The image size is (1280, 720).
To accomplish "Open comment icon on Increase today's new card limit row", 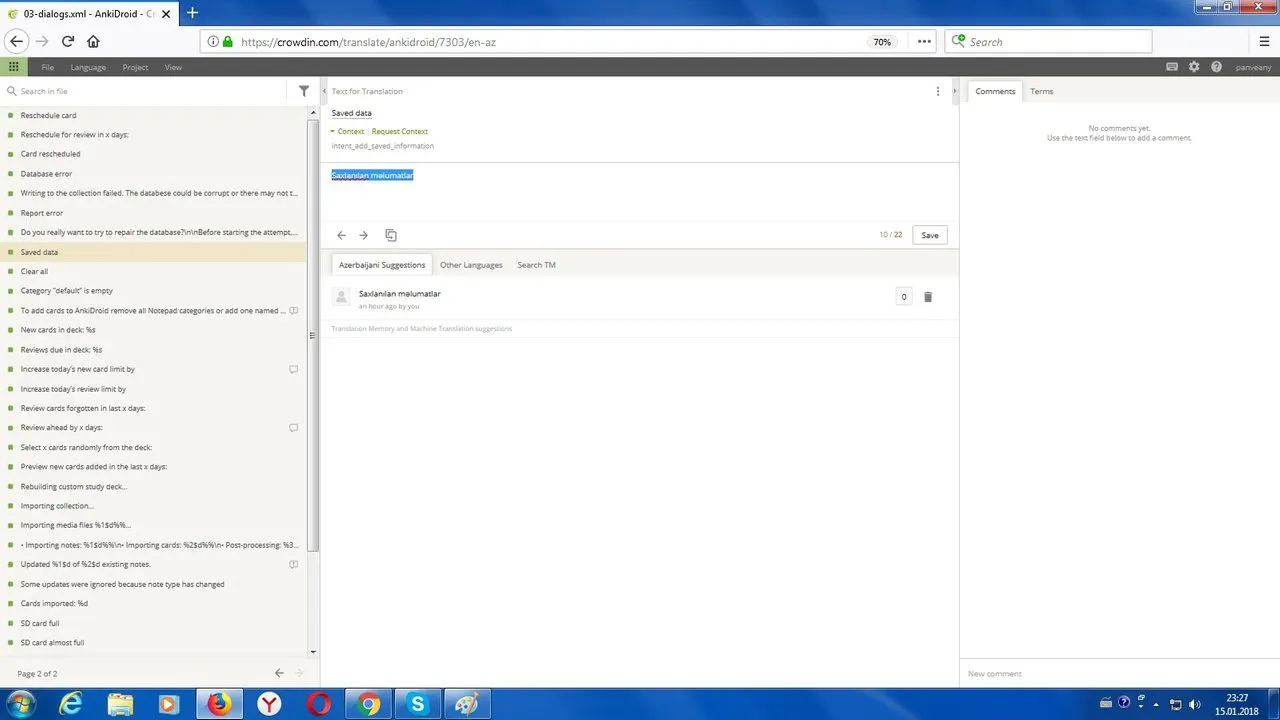I will (x=294, y=369).
